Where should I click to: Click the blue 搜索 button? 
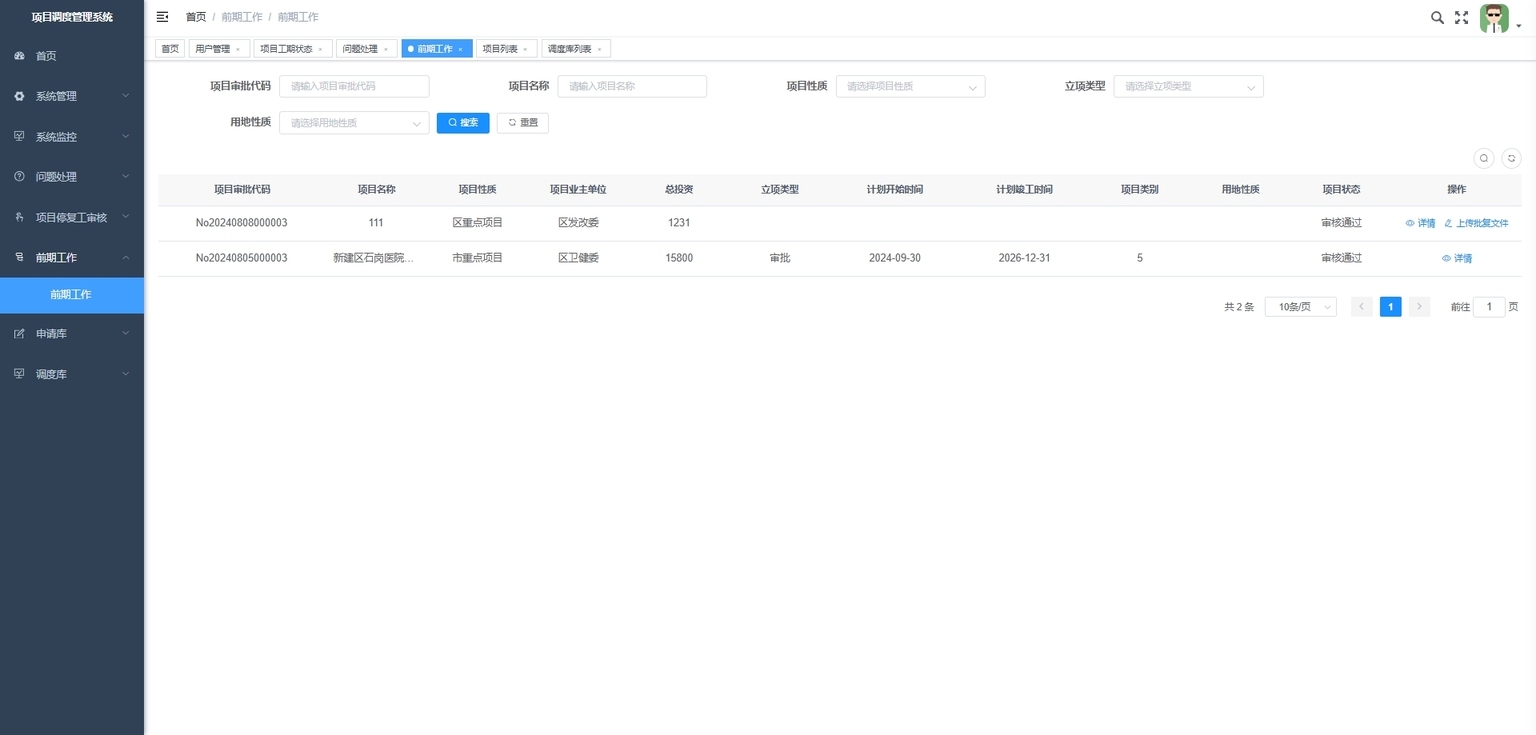463,123
